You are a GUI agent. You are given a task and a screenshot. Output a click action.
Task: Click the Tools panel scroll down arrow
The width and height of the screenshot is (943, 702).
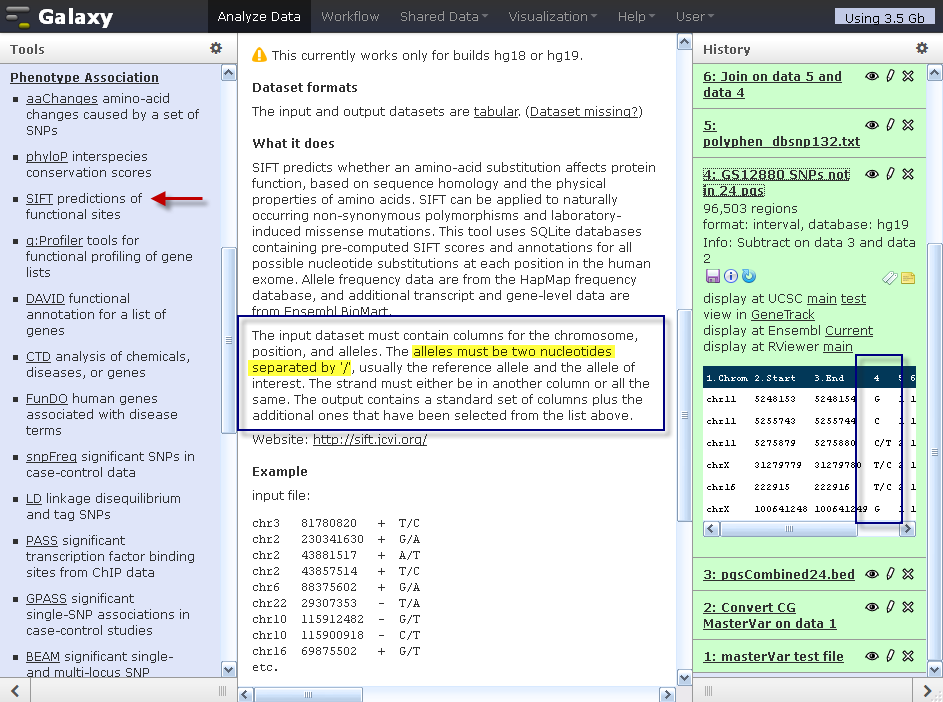click(229, 669)
